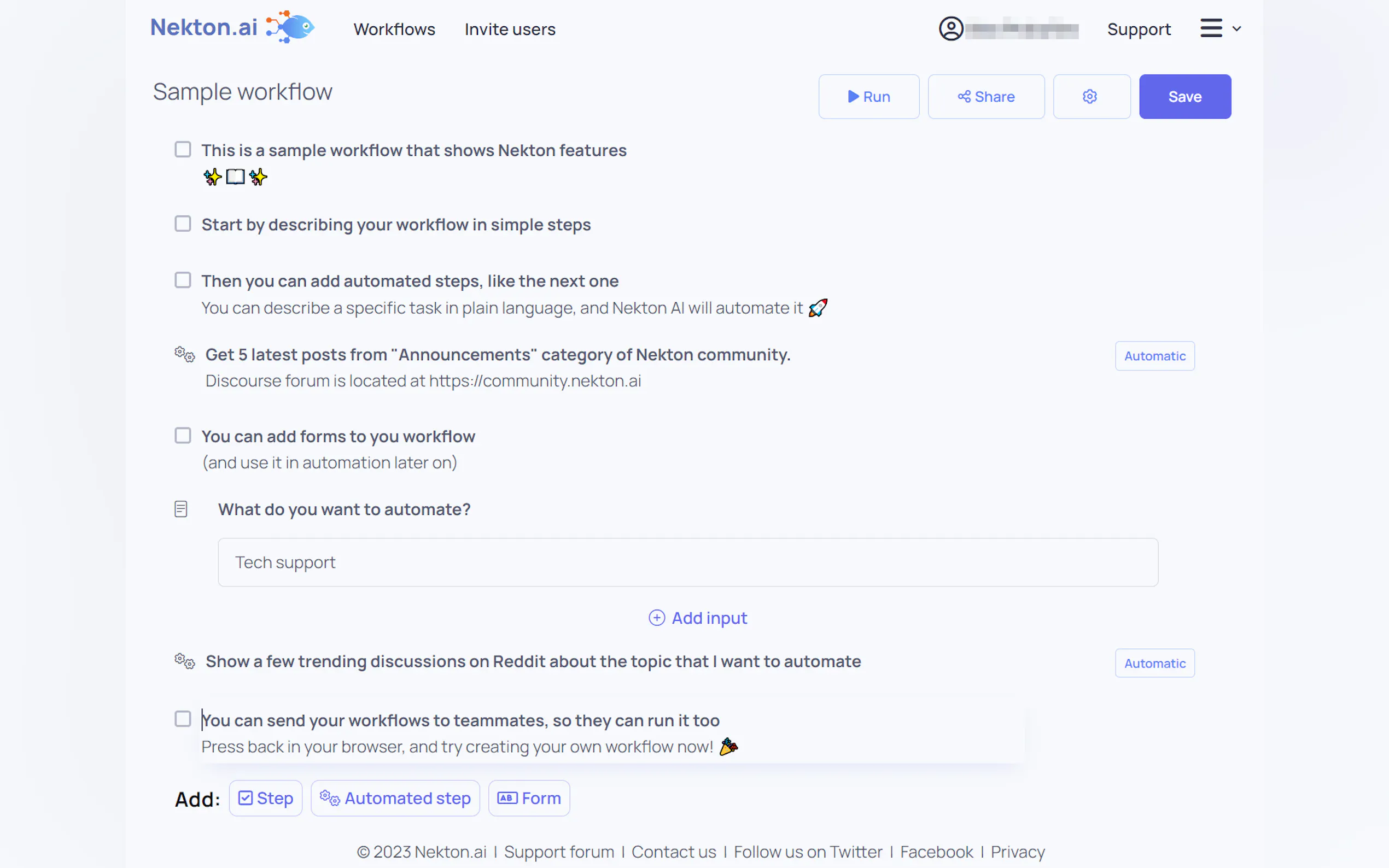
Task: Click the plus circle Add input icon
Action: [x=656, y=618]
